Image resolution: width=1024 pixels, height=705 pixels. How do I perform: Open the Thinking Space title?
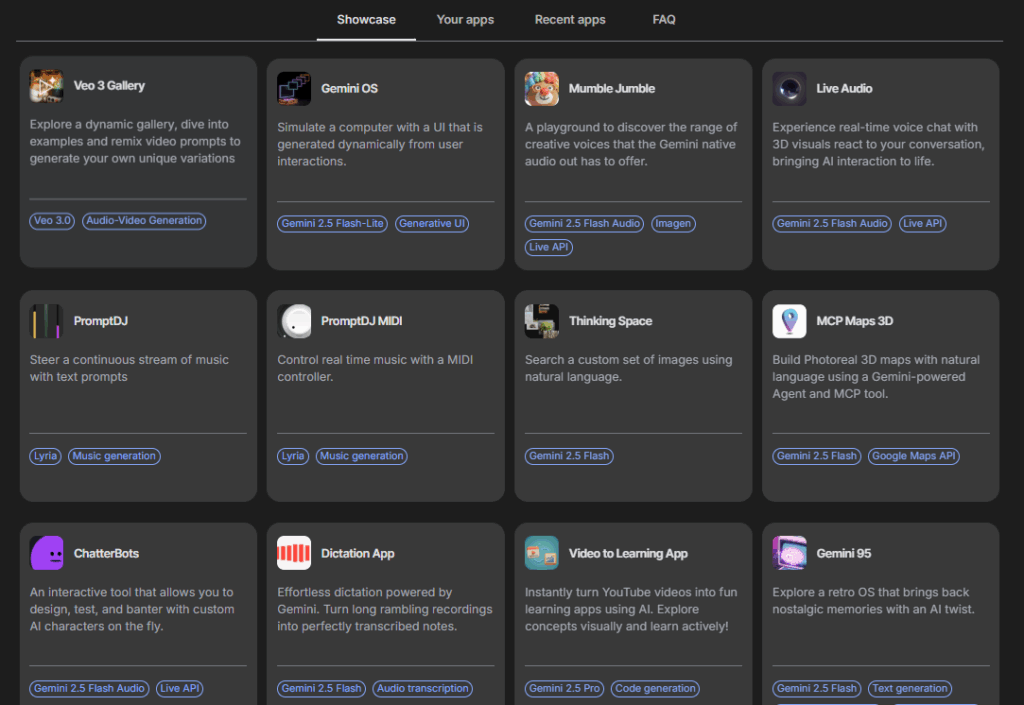(611, 321)
